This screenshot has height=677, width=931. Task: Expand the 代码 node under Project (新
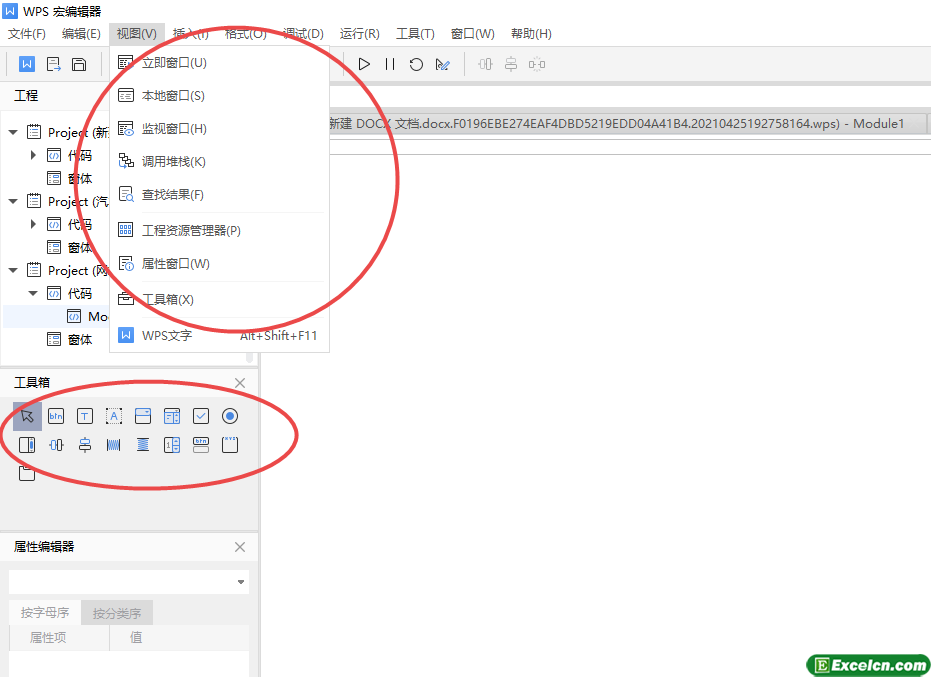[x=33, y=156]
